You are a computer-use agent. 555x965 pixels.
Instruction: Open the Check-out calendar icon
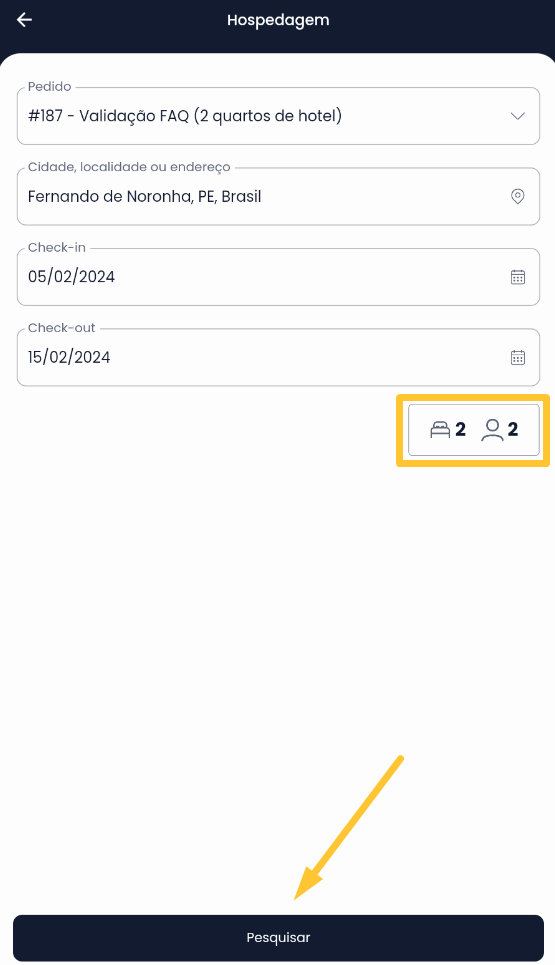pyautogui.click(x=517, y=358)
